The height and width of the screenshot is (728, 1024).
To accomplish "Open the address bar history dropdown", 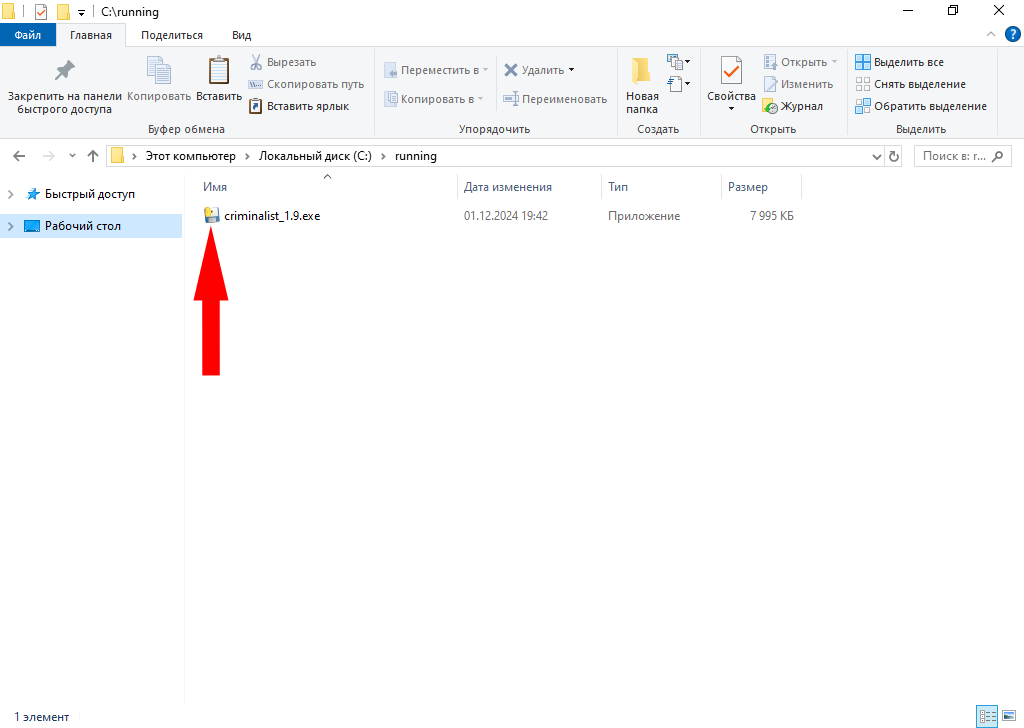I will (x=877, y=156).
